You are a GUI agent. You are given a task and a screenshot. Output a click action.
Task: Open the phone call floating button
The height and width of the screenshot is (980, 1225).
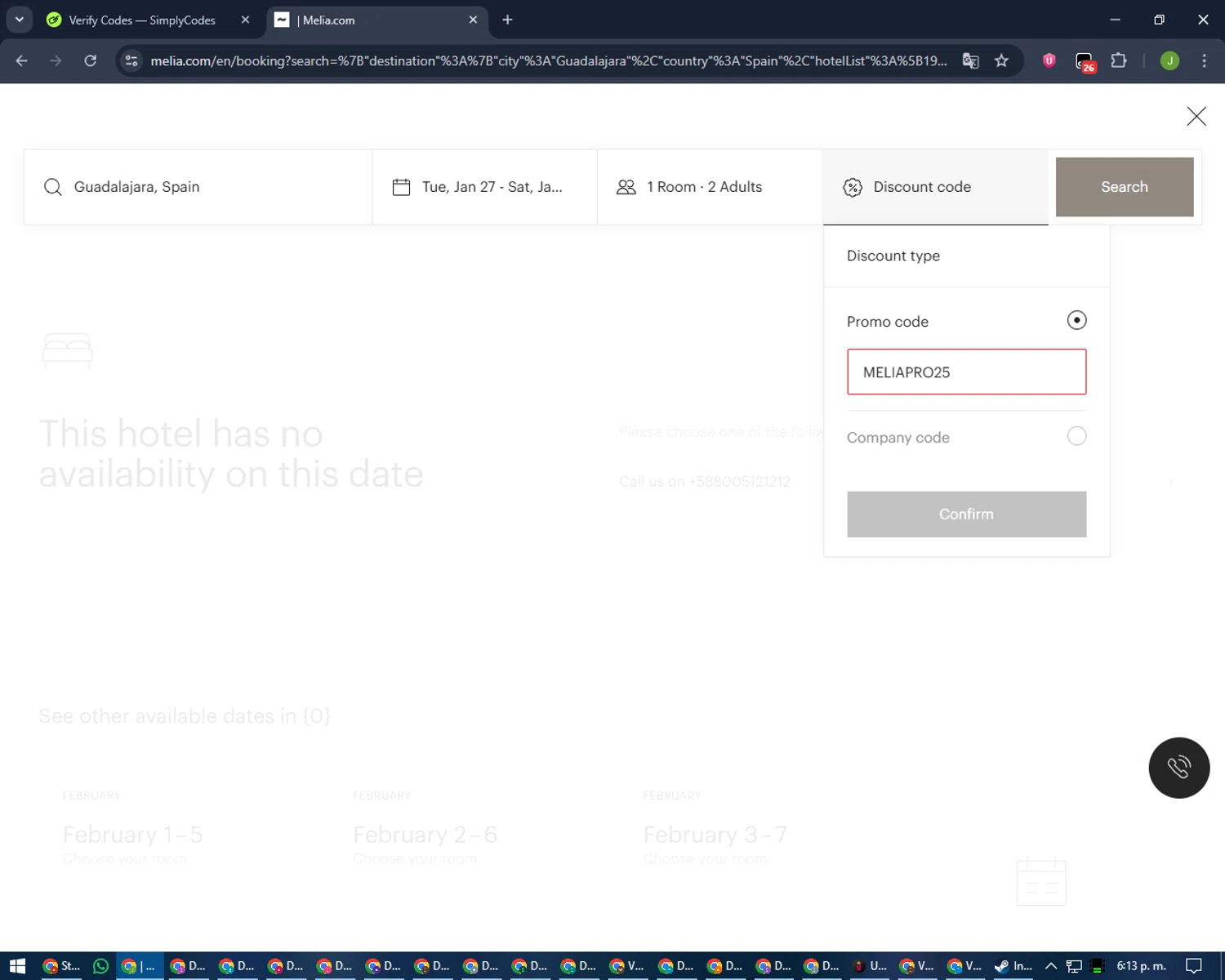click(x=1179, y=768)
